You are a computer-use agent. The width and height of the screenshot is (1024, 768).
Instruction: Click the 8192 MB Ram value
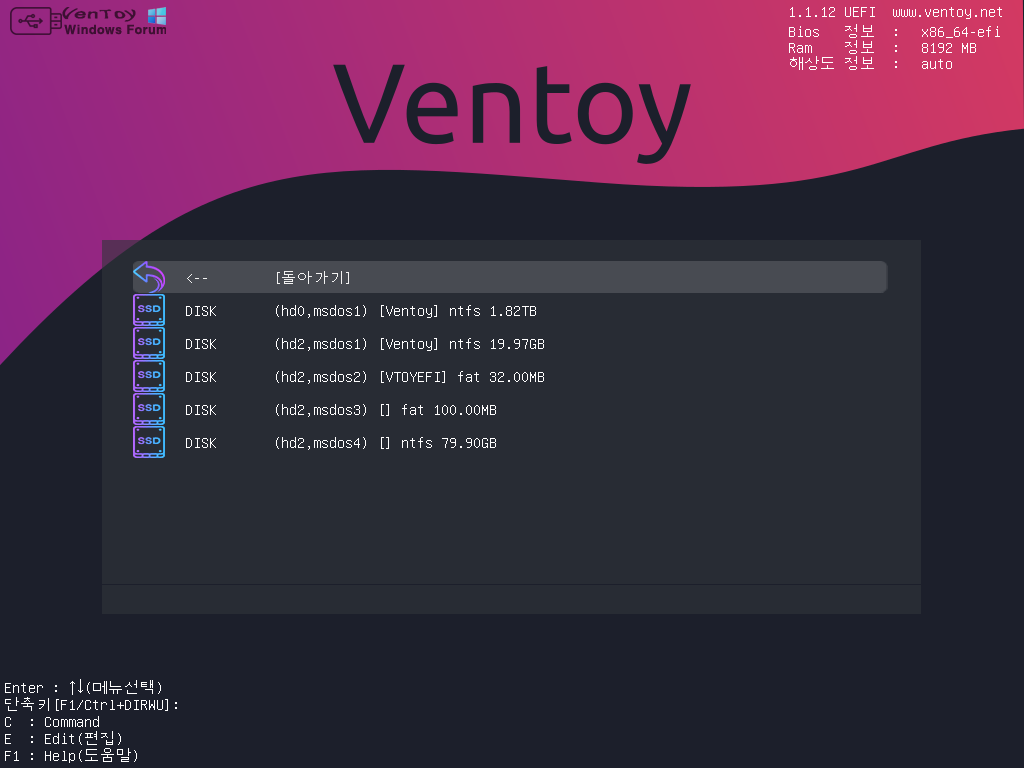(x=949, y=48)
